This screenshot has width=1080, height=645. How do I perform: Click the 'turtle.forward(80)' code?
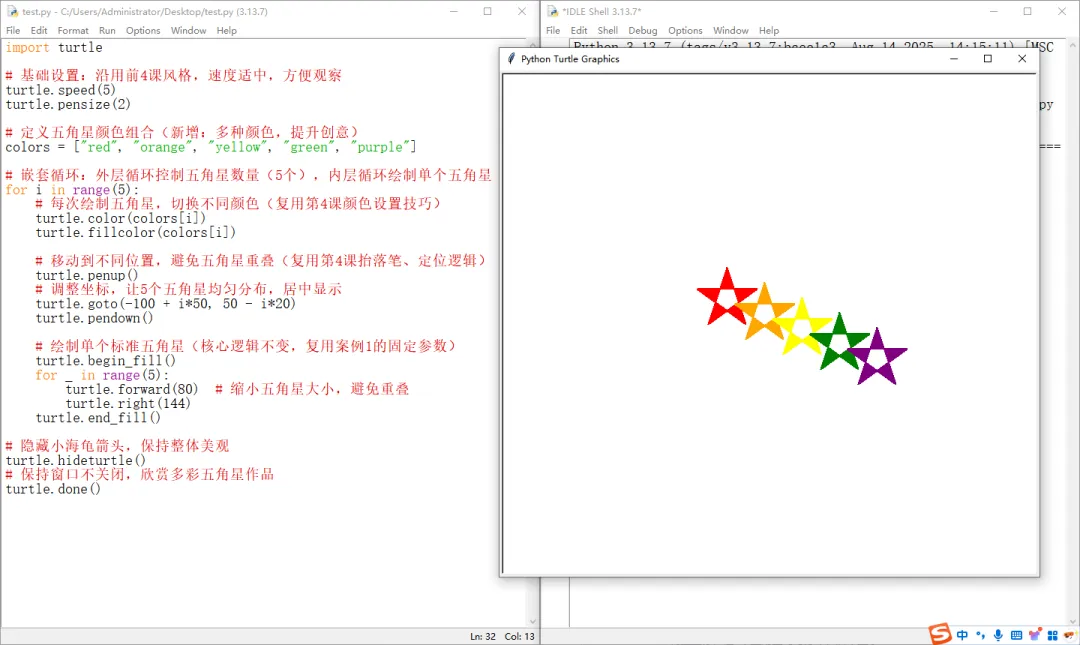tap(132, 389)
